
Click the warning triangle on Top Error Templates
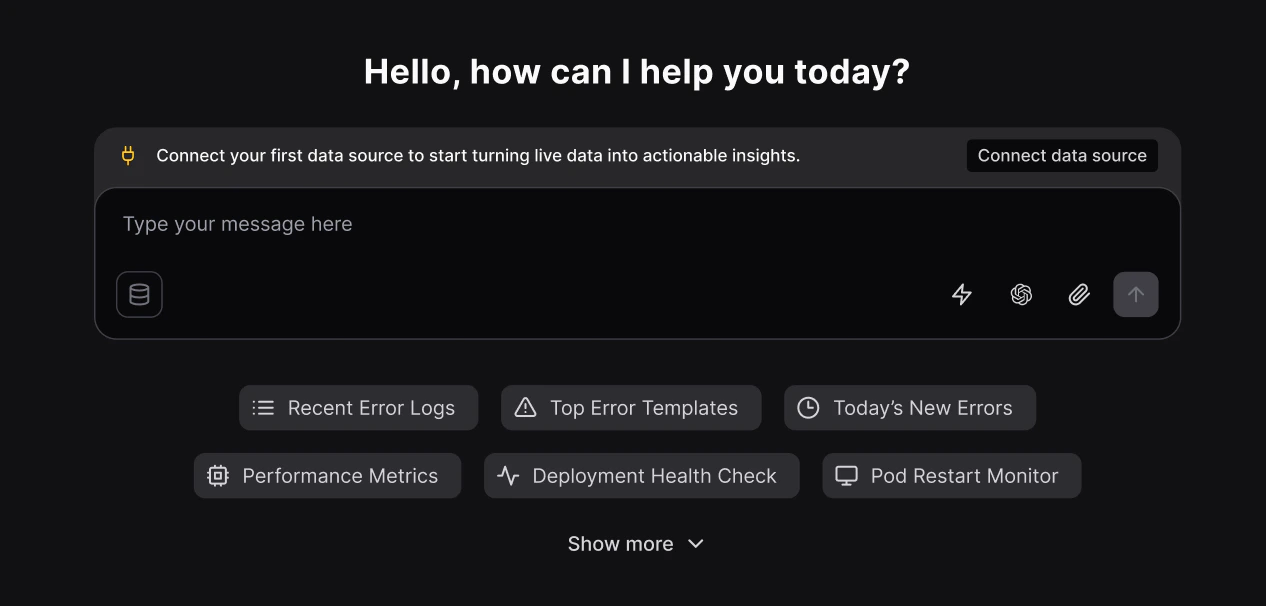click(524, 407)
